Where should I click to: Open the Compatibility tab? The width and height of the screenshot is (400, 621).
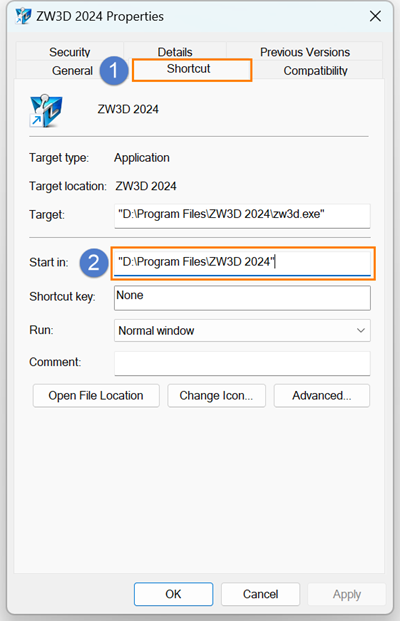[315, 70]
